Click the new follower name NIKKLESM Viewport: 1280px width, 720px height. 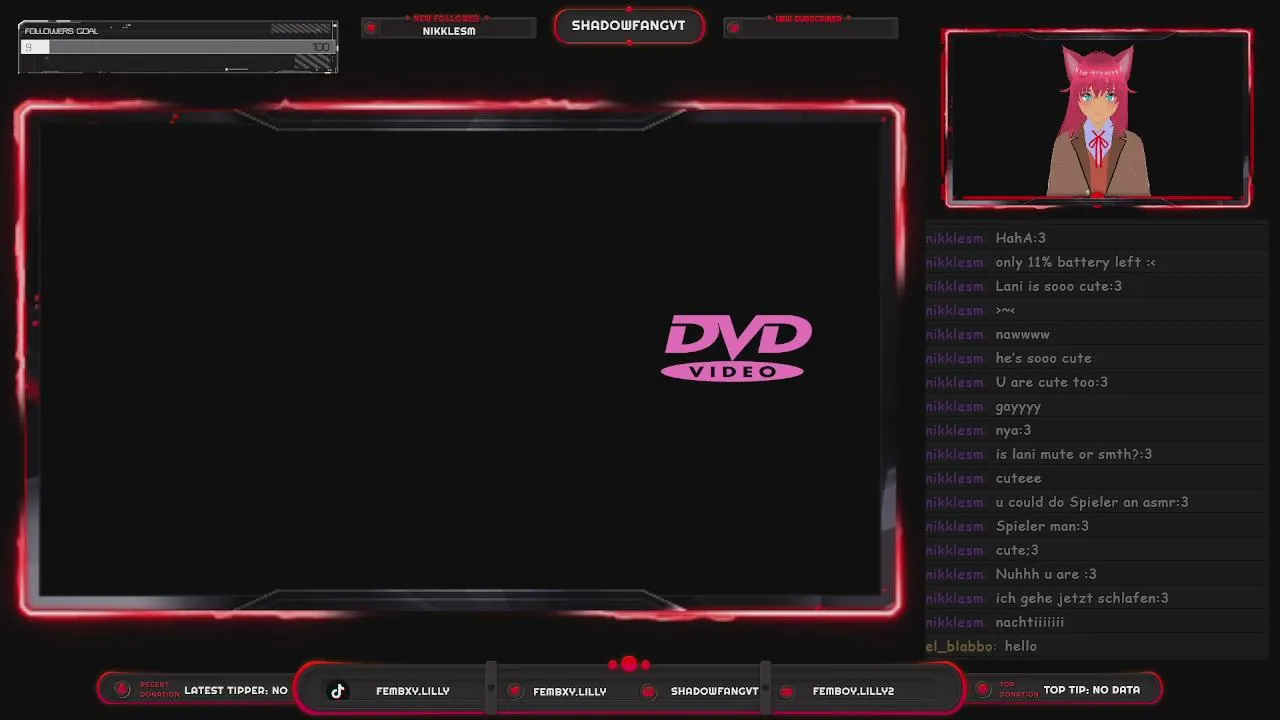[449, 31]
